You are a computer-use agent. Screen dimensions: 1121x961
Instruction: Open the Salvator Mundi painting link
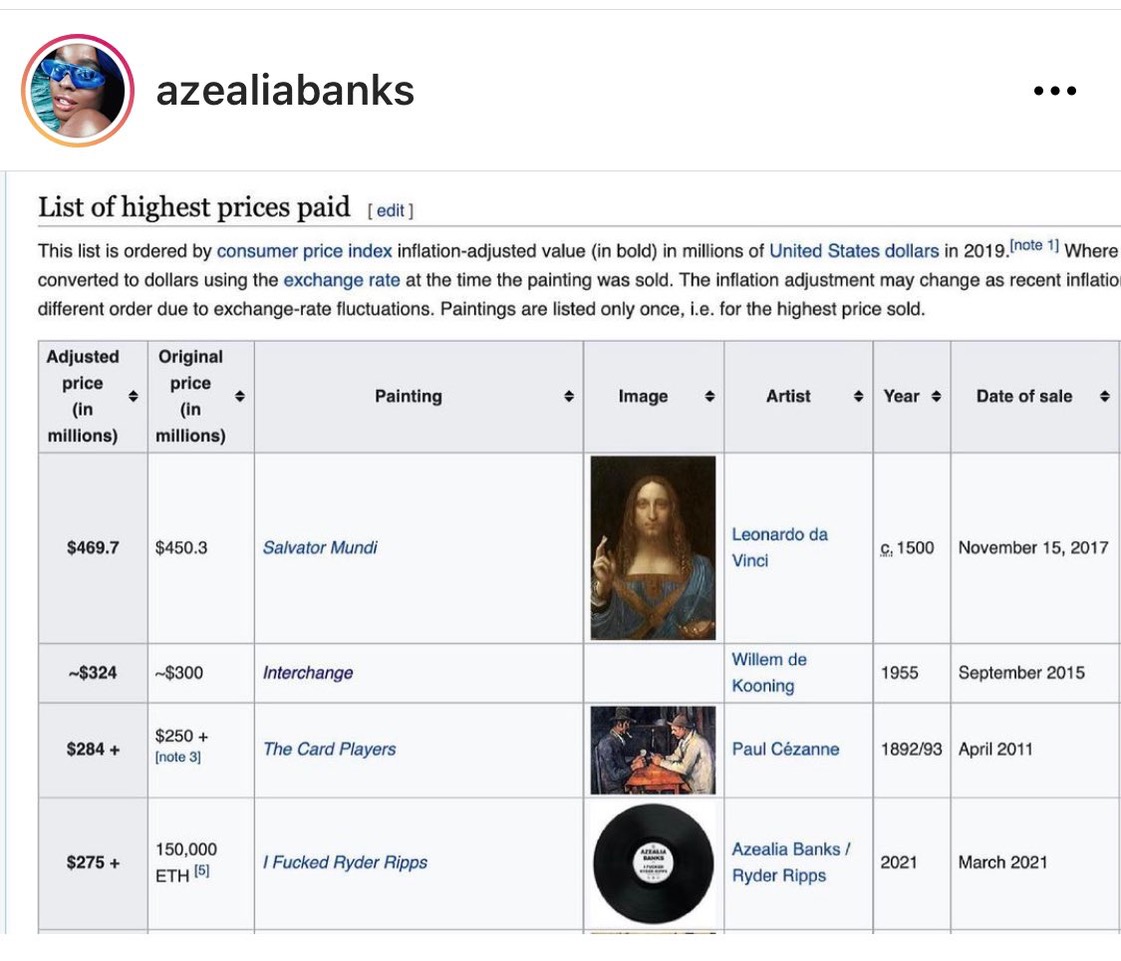click(320, 548)
